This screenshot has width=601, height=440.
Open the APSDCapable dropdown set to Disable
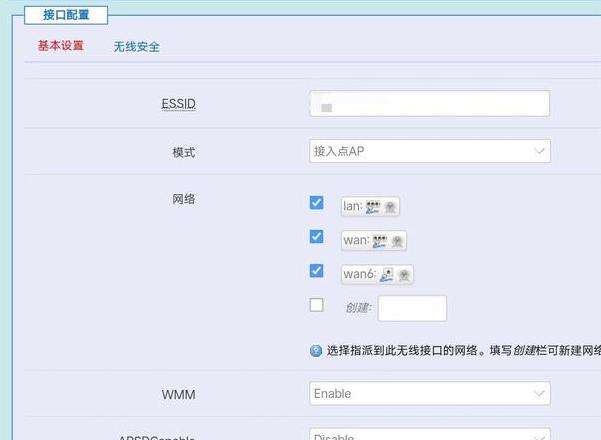point(430,434)
